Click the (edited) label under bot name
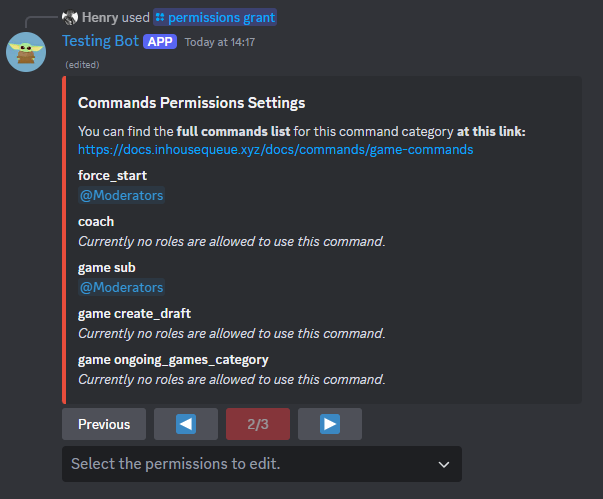Screen dimensions: 603x499 pos(82,65)
